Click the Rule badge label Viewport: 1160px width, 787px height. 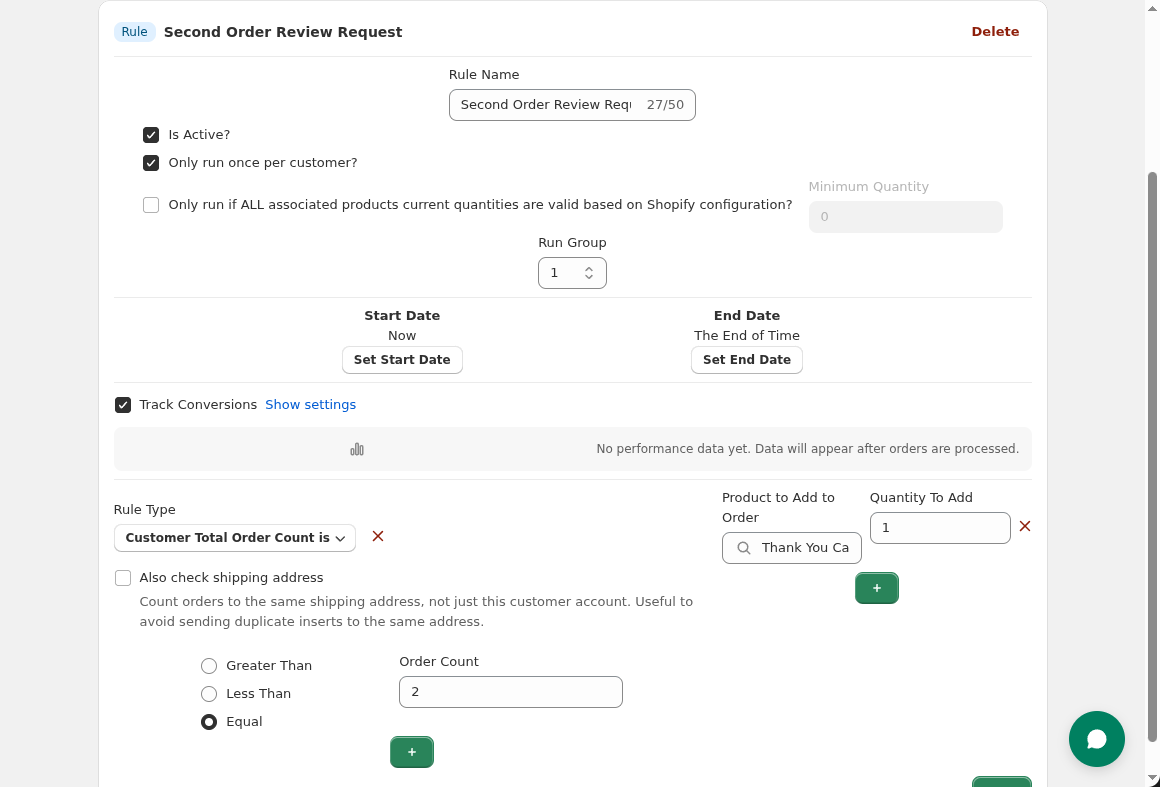134,31
